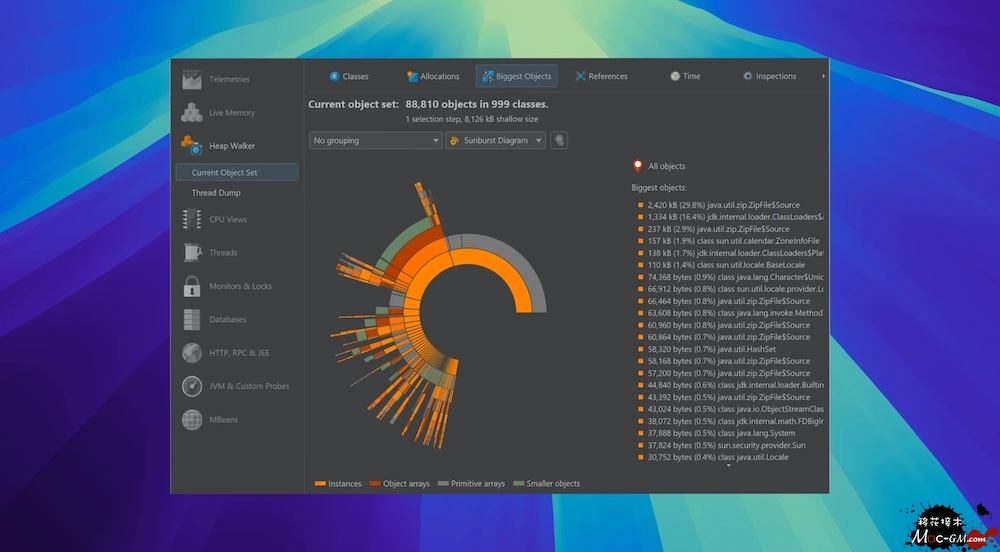Open the Inspections tab
This screenshot has height=552, width=1000.
click(x=769, y=76)
